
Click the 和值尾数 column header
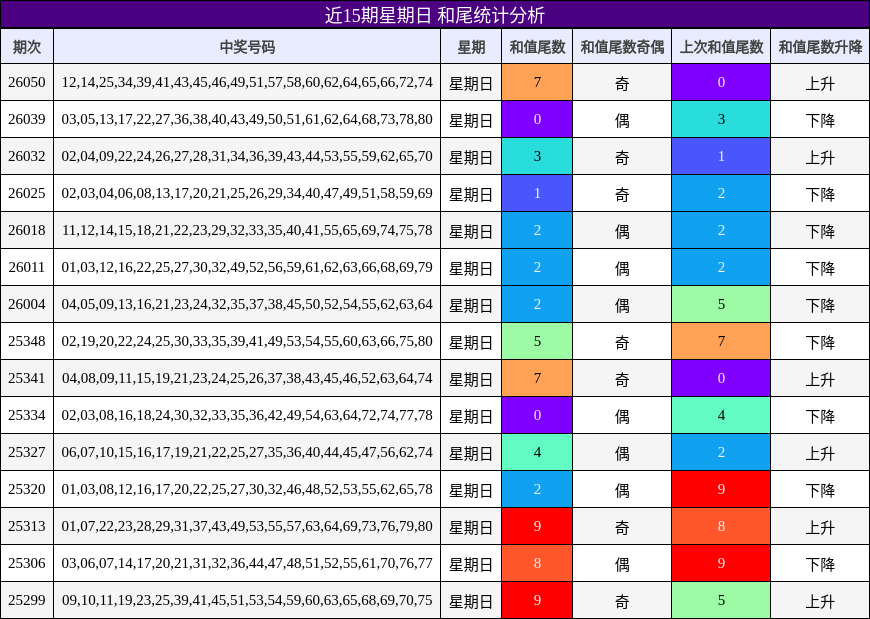tap(535, 47)
